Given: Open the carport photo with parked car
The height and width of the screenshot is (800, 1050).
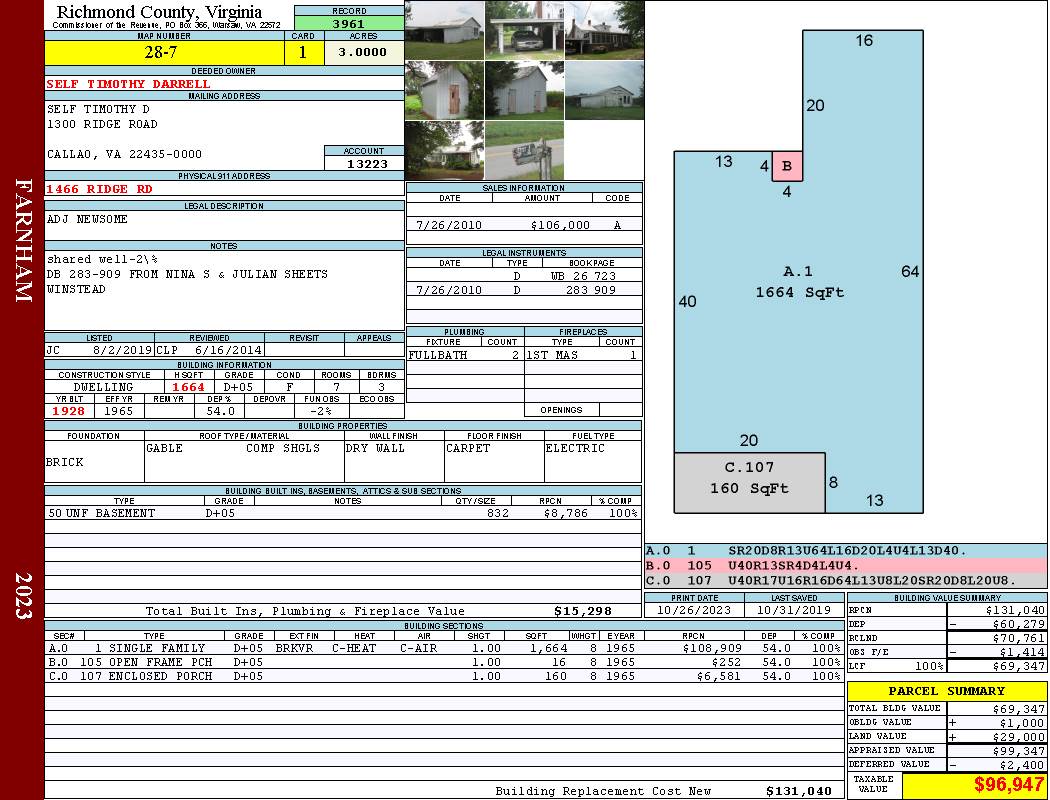Looking at the screenshot, I should tap(524, 30).
